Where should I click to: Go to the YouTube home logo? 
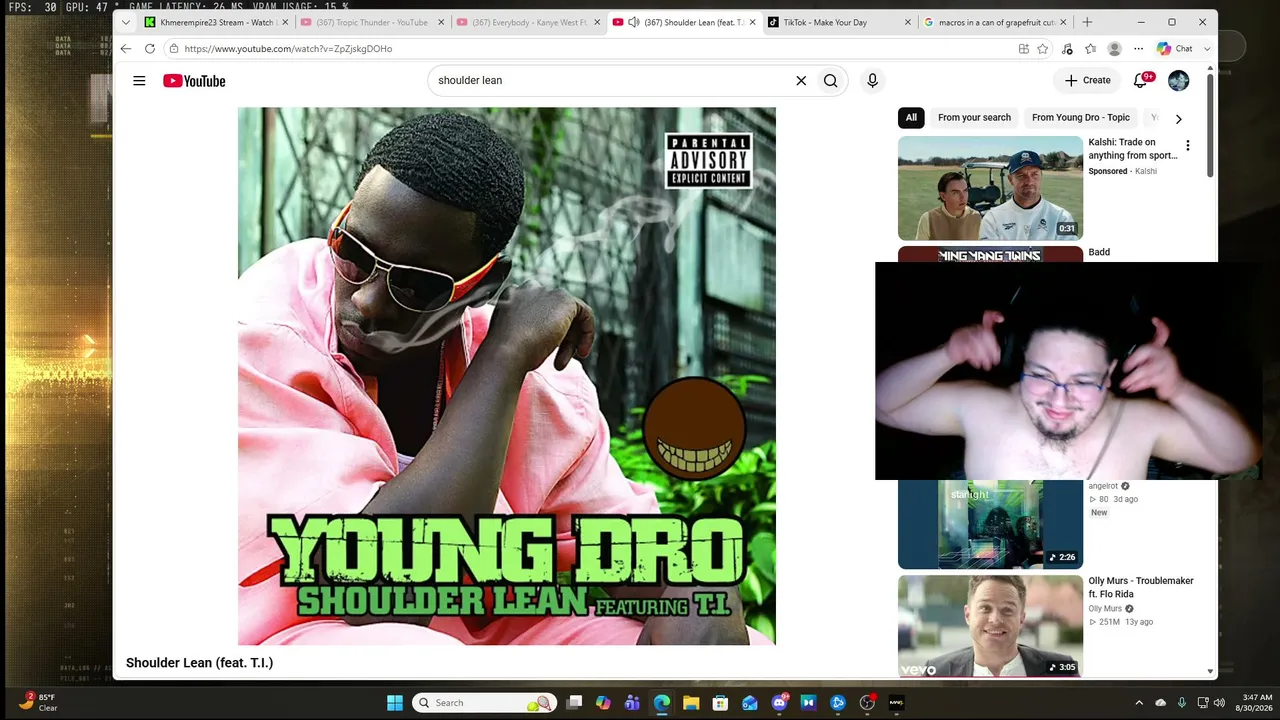click(194, 81)
